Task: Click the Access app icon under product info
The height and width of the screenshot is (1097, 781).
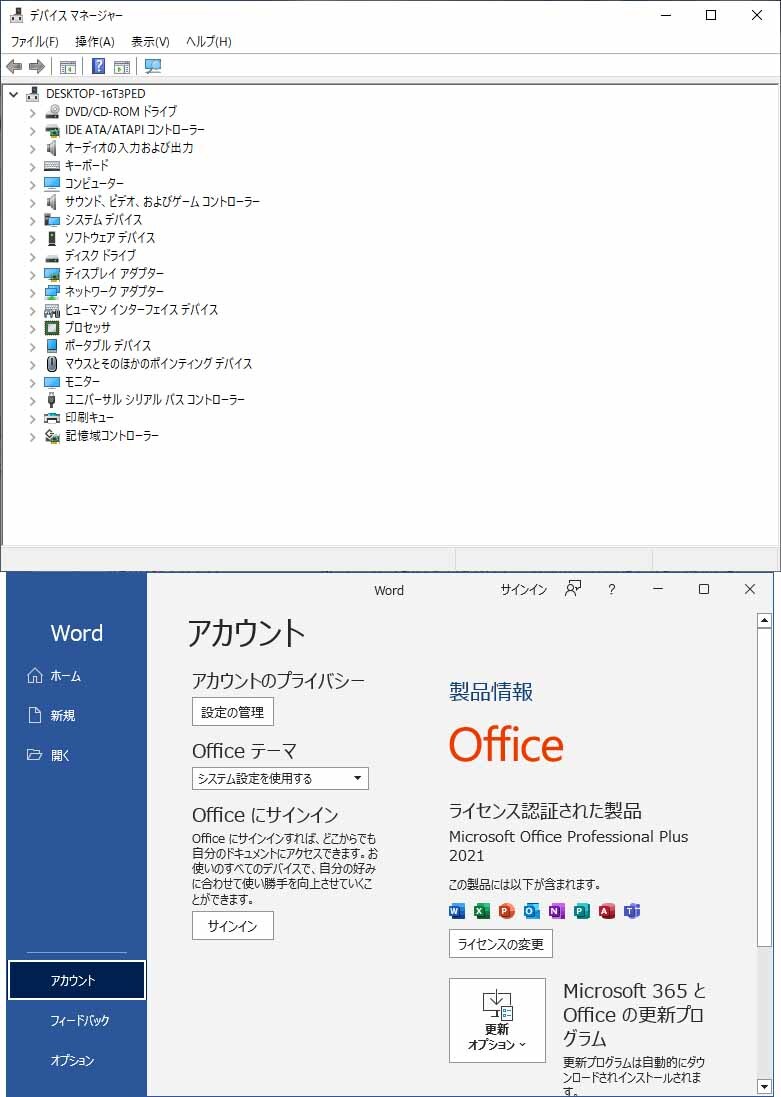Action: pos(607,911)
